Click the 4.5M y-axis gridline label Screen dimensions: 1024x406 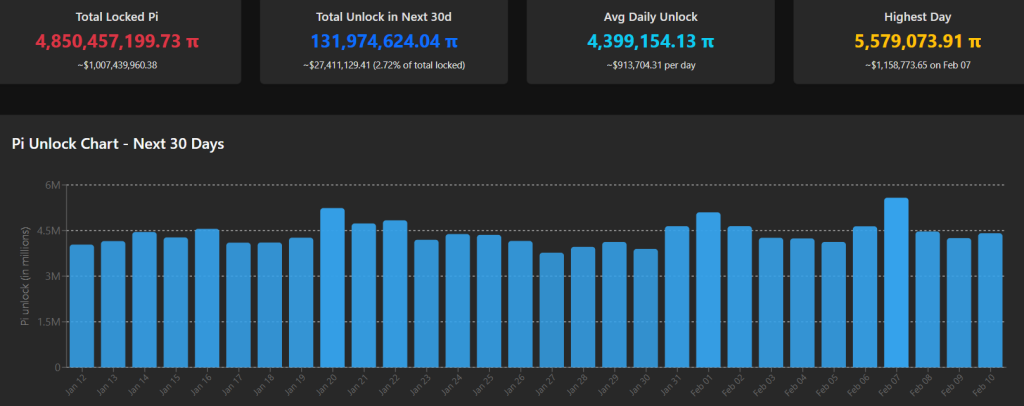click(x=50, y=230)
